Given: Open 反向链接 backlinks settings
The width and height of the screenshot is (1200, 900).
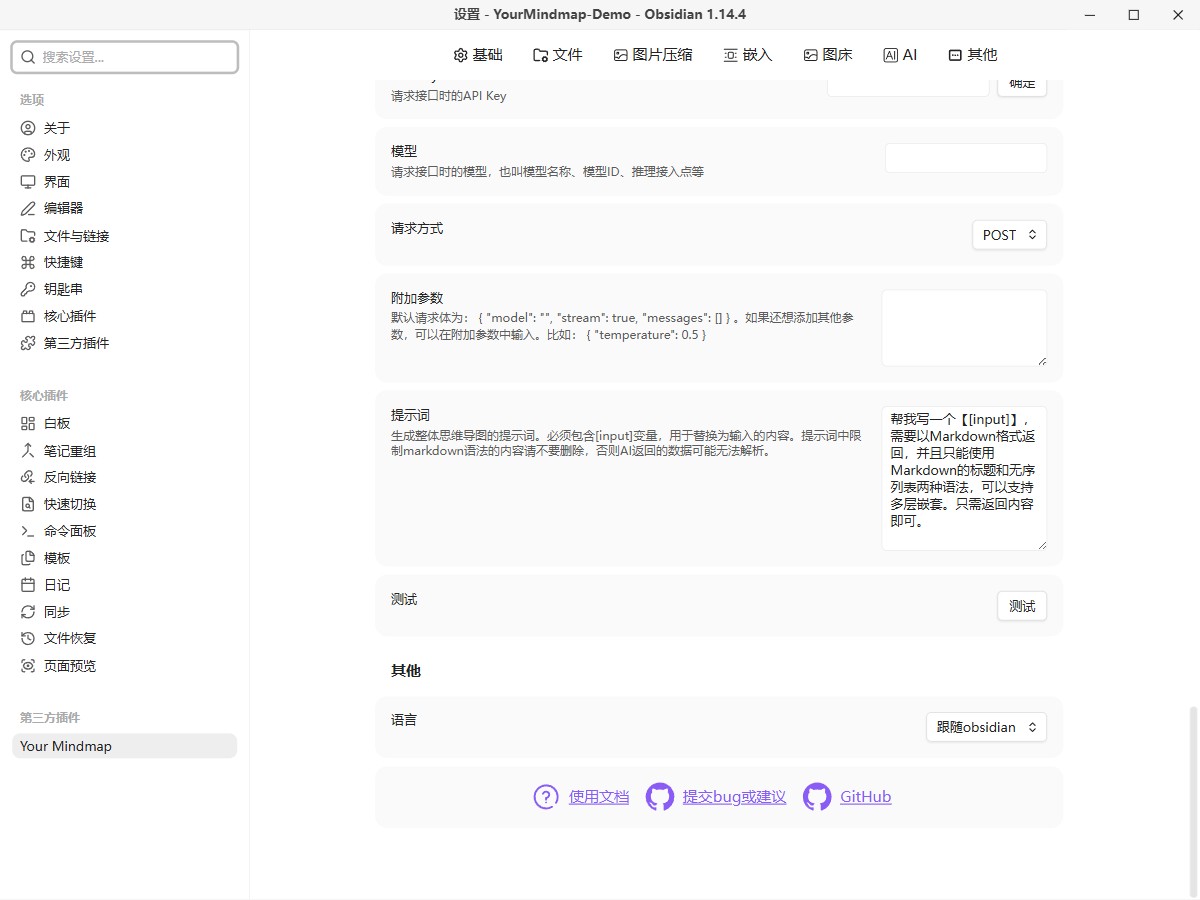Looking at the screenshot, I should tap(124, 477).
